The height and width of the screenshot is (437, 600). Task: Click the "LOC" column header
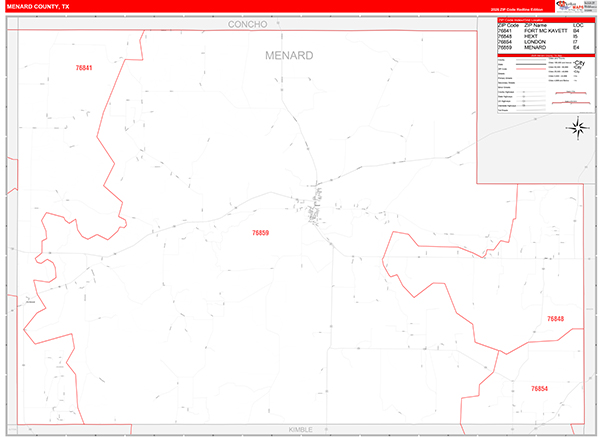578,25
